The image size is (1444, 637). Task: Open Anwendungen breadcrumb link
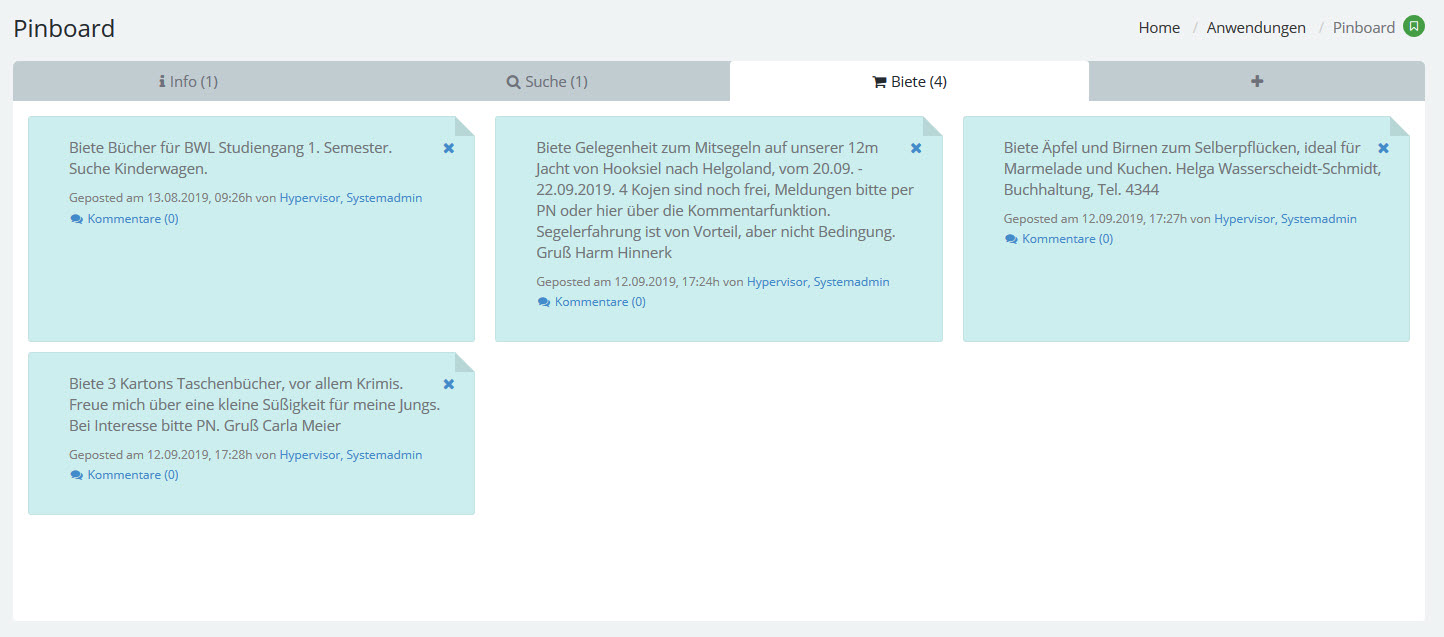1256,28
